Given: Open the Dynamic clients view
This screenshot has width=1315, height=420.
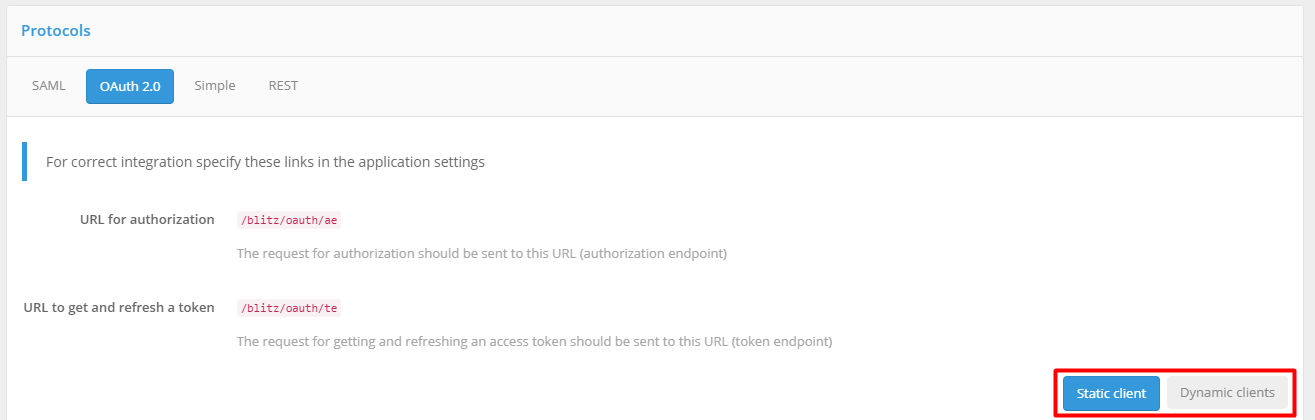Looking at the screenshot, I should [1227, 393].
